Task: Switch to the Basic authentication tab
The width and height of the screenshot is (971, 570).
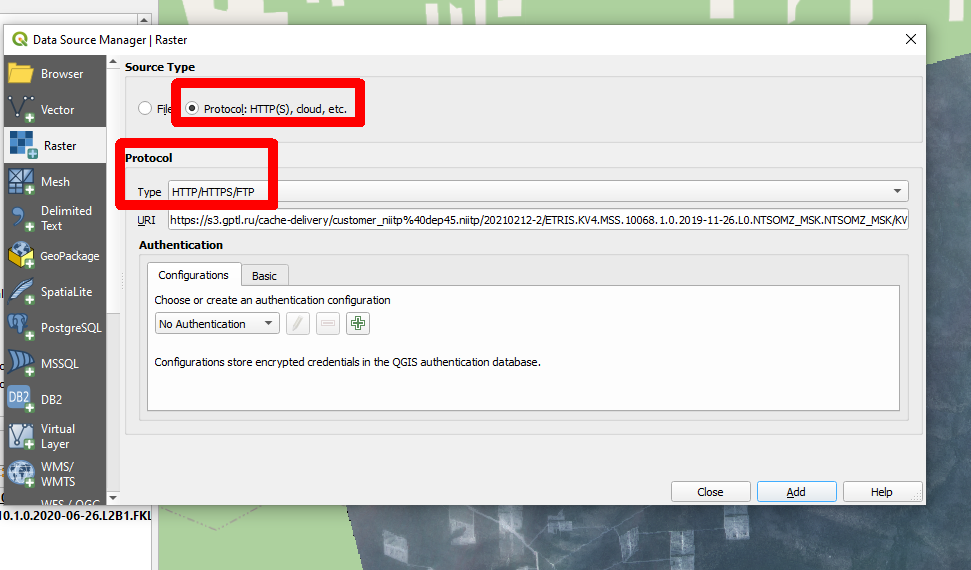Action: pos(264,276)
